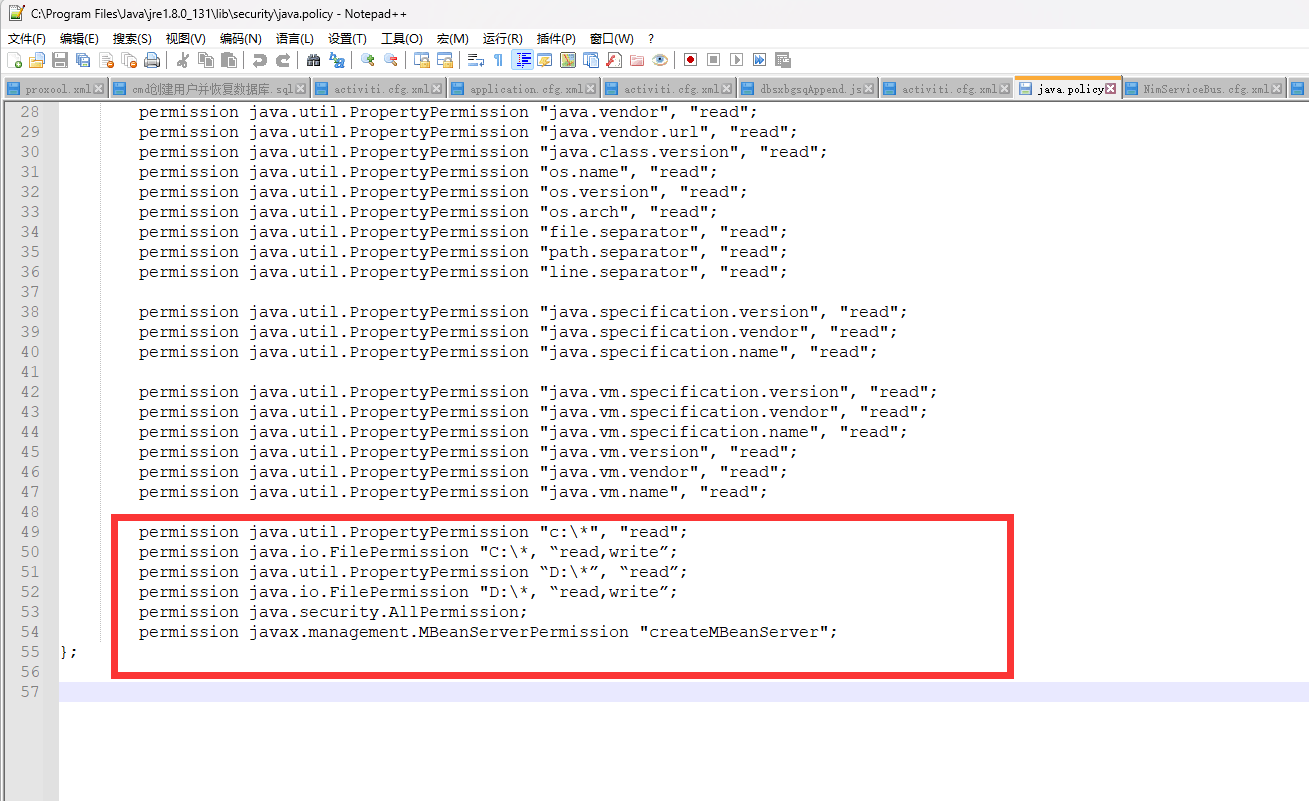Switch to the proxool.xml tab
This screenshot has height=801, width=1309.
coord(58,89)
